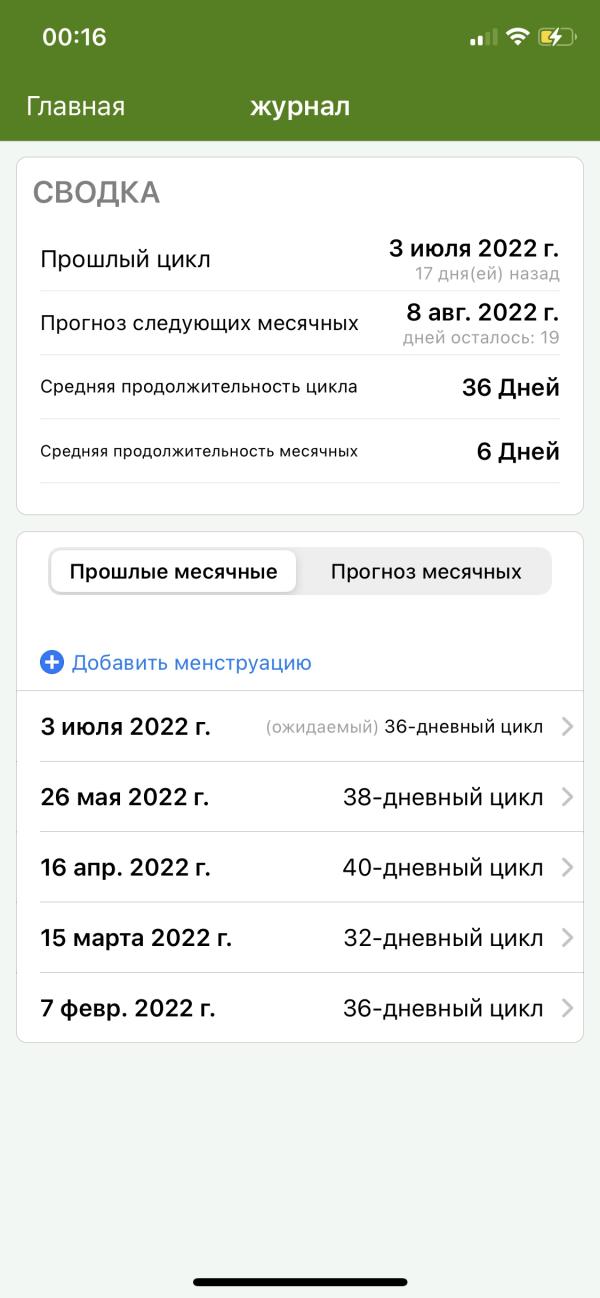This screenshot has height=1298, width=600.
Task: Select the 38-дневный цикл list row
Action: (x=300, y=796)
